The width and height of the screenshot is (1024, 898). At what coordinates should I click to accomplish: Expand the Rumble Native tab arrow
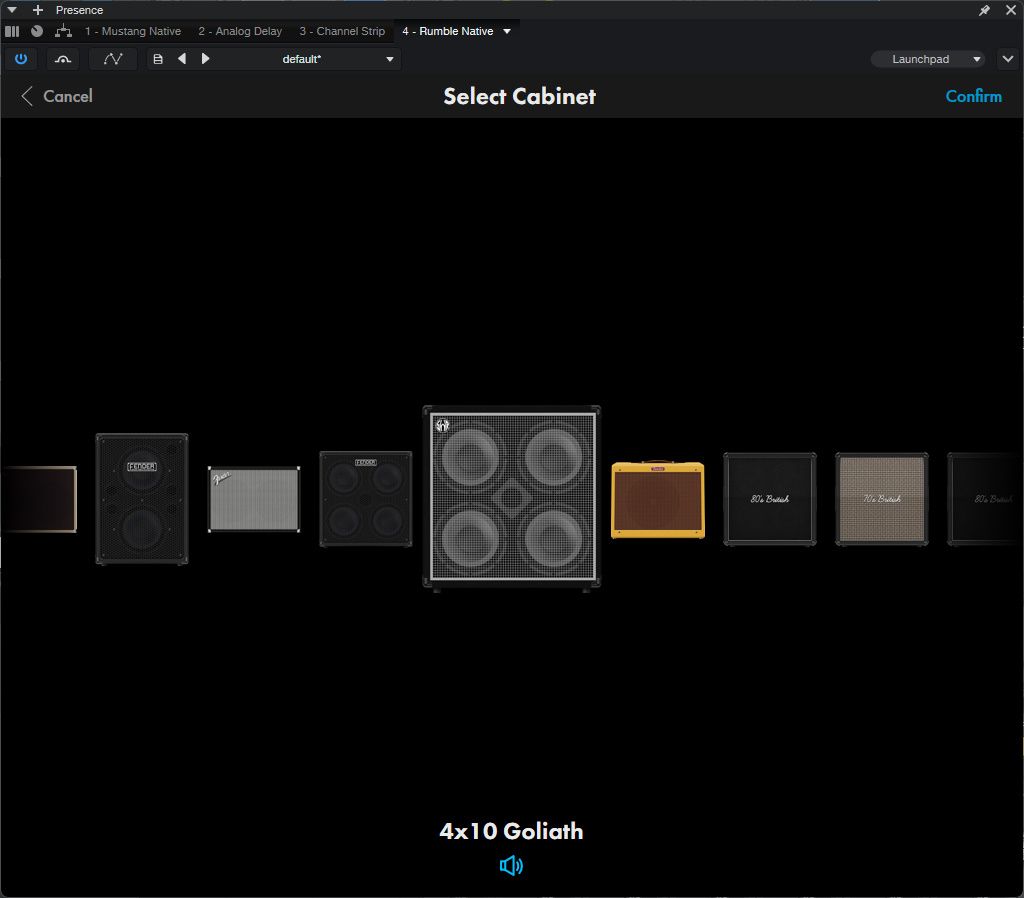(507, 31)
